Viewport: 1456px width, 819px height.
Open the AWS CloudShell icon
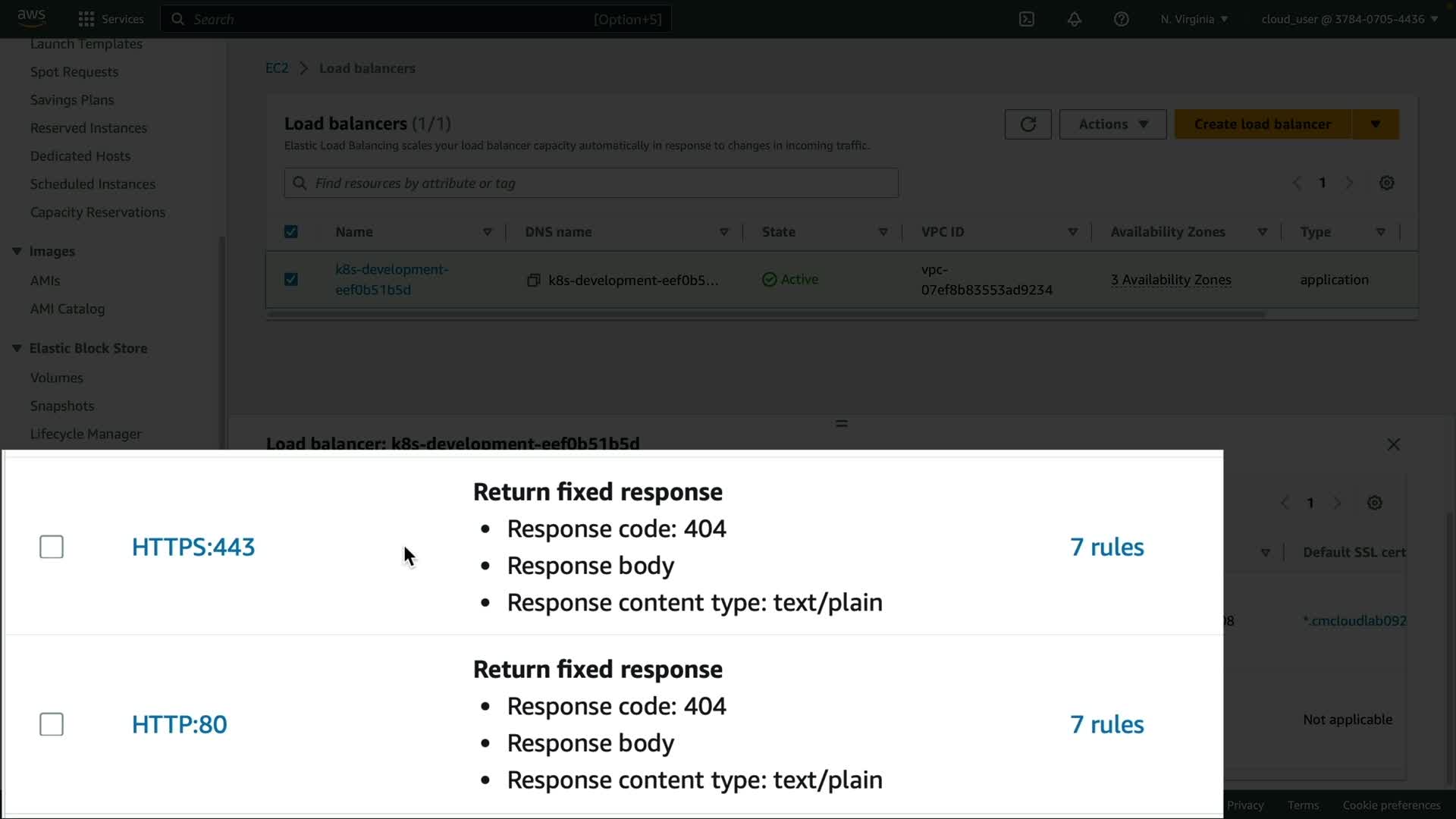click(x=1026, y=19)
